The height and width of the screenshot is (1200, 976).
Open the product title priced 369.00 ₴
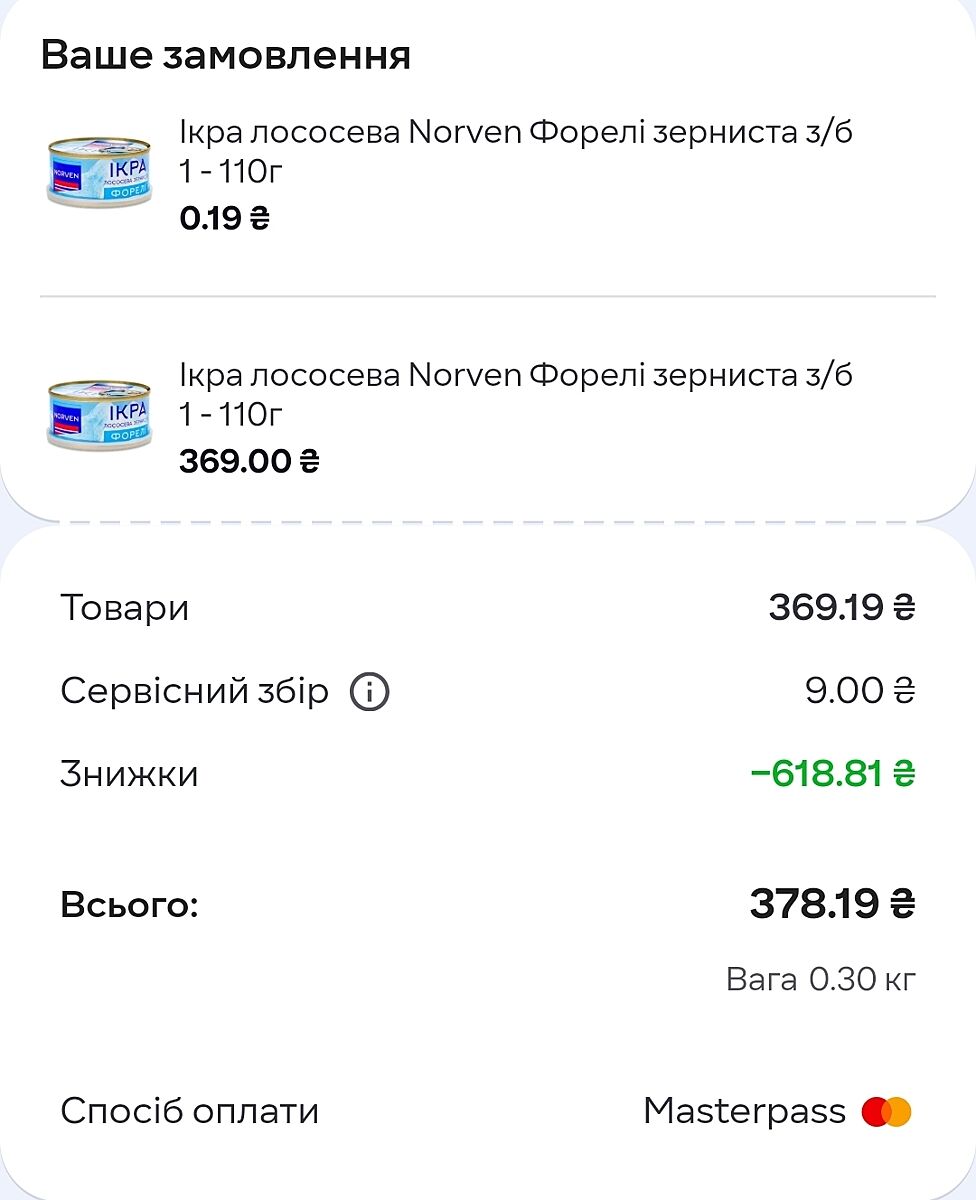tap(515, 375)
